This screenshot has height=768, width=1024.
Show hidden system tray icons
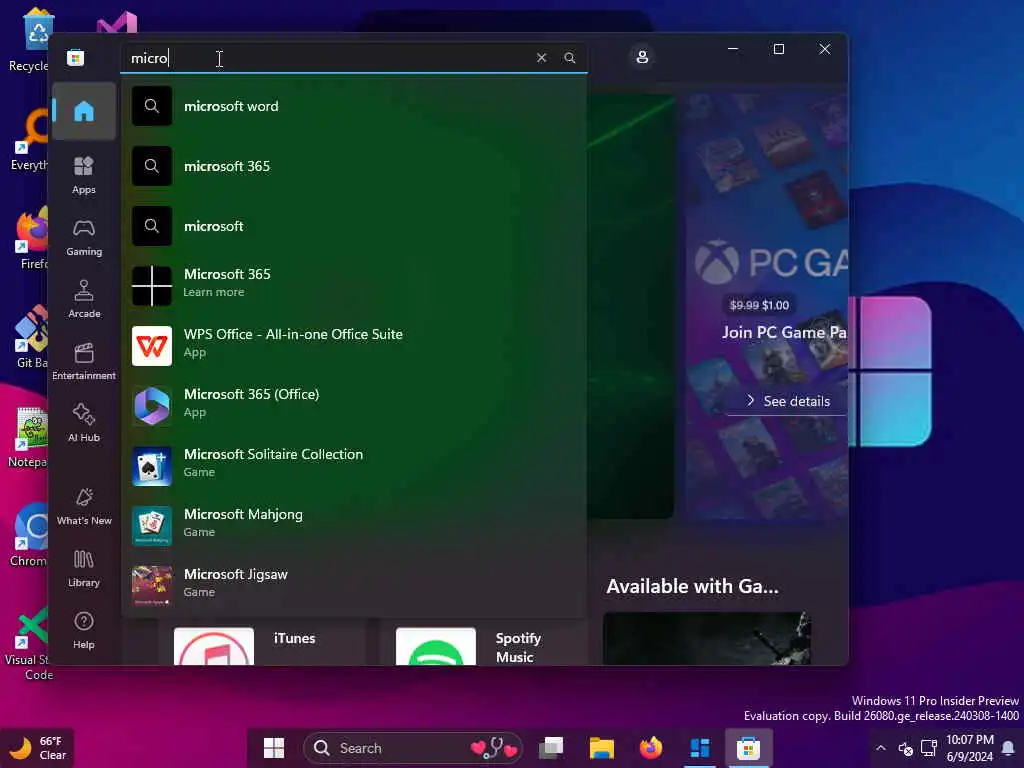pos(880,748)
